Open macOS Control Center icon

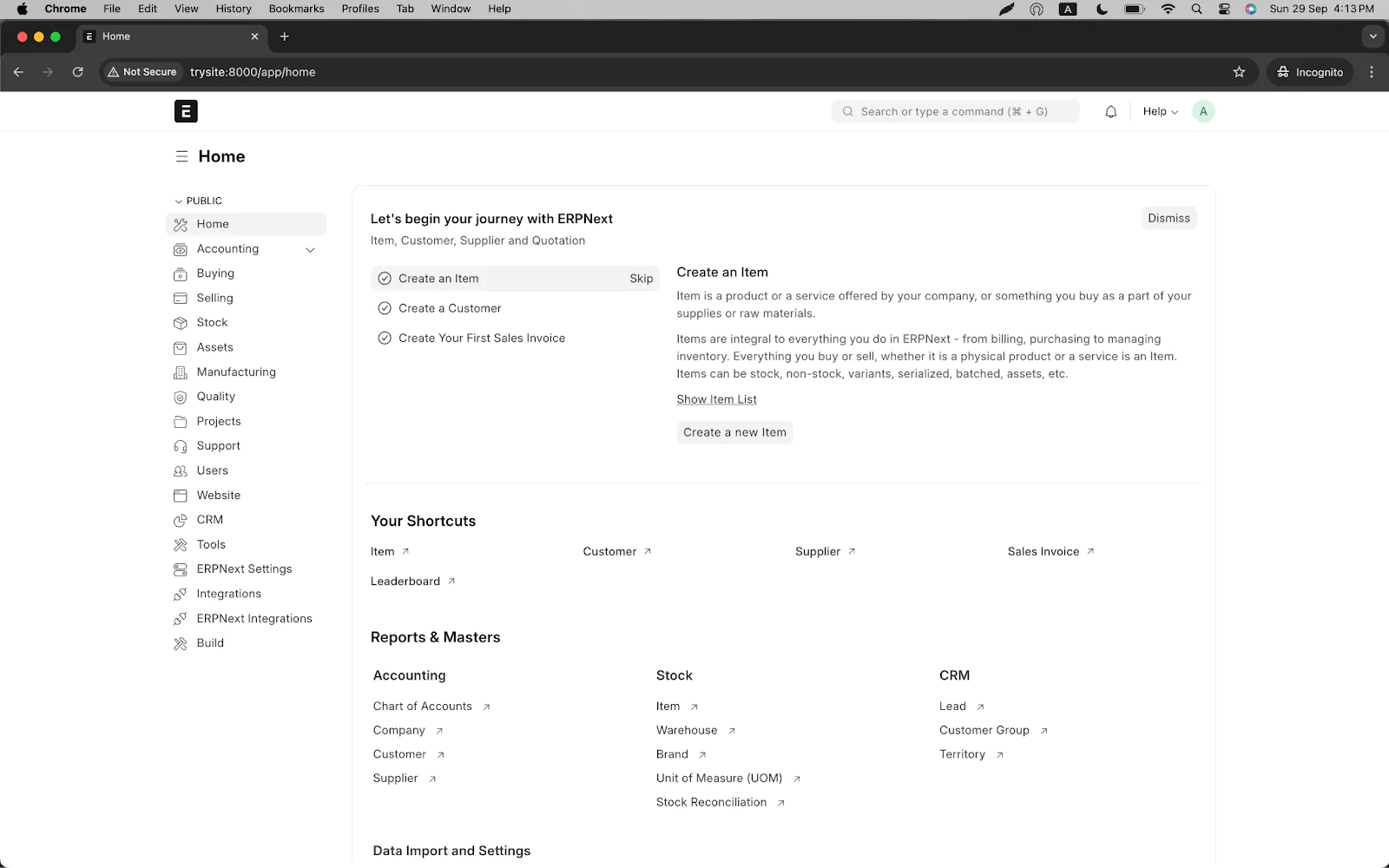coord(1224,9)
